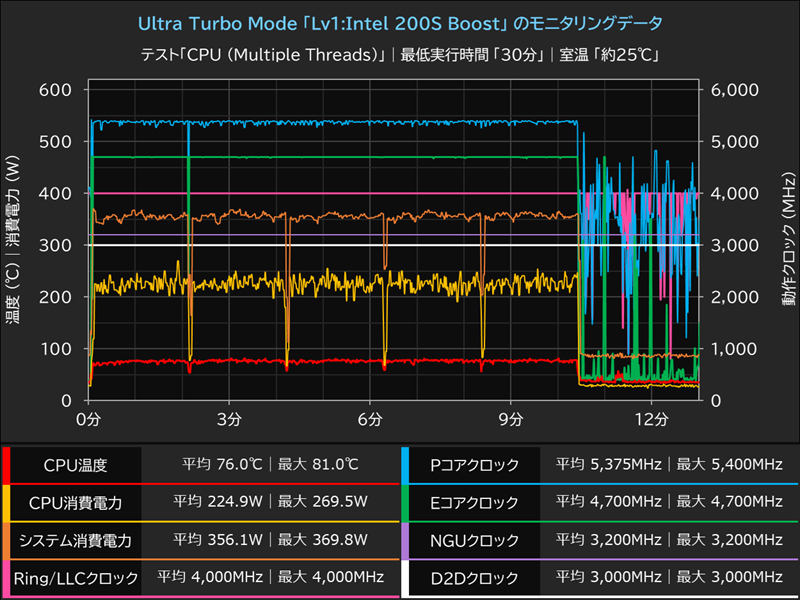Select the white Ring/LLCクロック legend marker
Image resolution: width=800 pixels, height=600 pixels.
(x=8, y=577)
